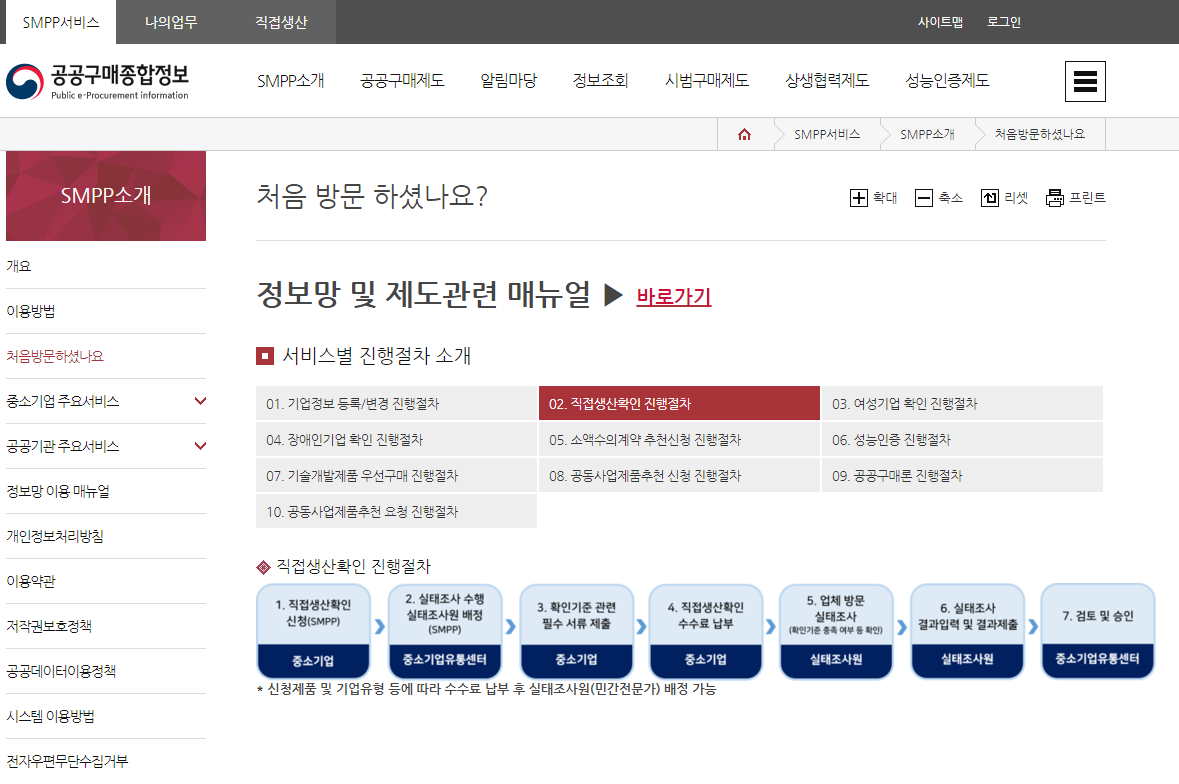Click the 사이트맵 link
The height and width of the screenshot is (784, 1179).
click(940, 22)
